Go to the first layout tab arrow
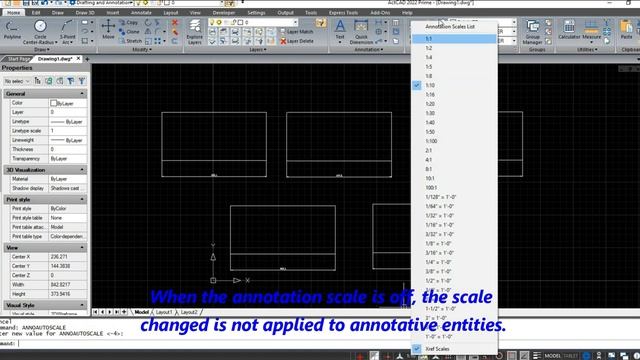Image resolution: width=640 pixels, height=360 pixels. click(x=95, y=312)
